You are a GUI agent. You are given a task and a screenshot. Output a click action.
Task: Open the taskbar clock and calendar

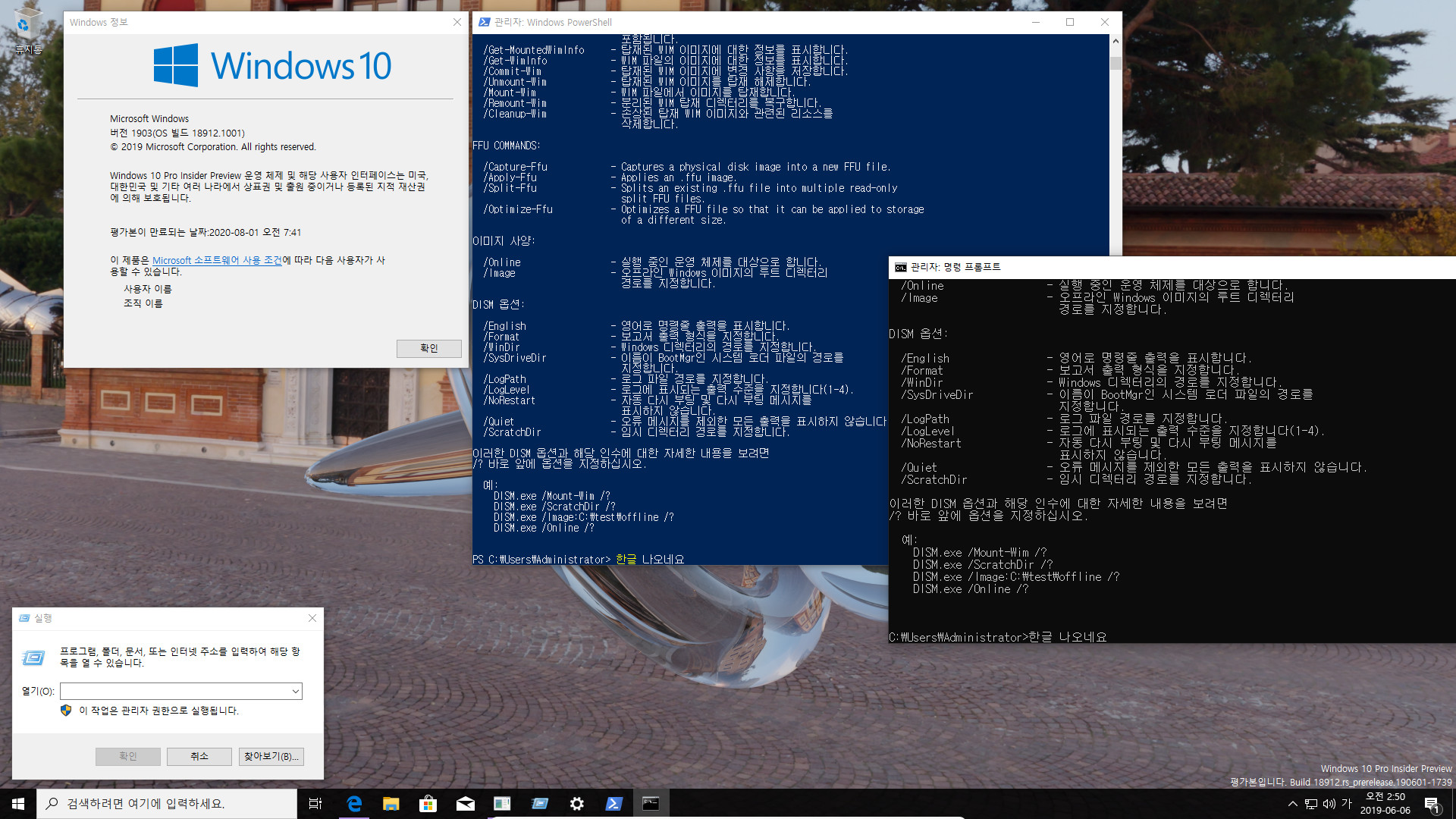pos(1385,804)
